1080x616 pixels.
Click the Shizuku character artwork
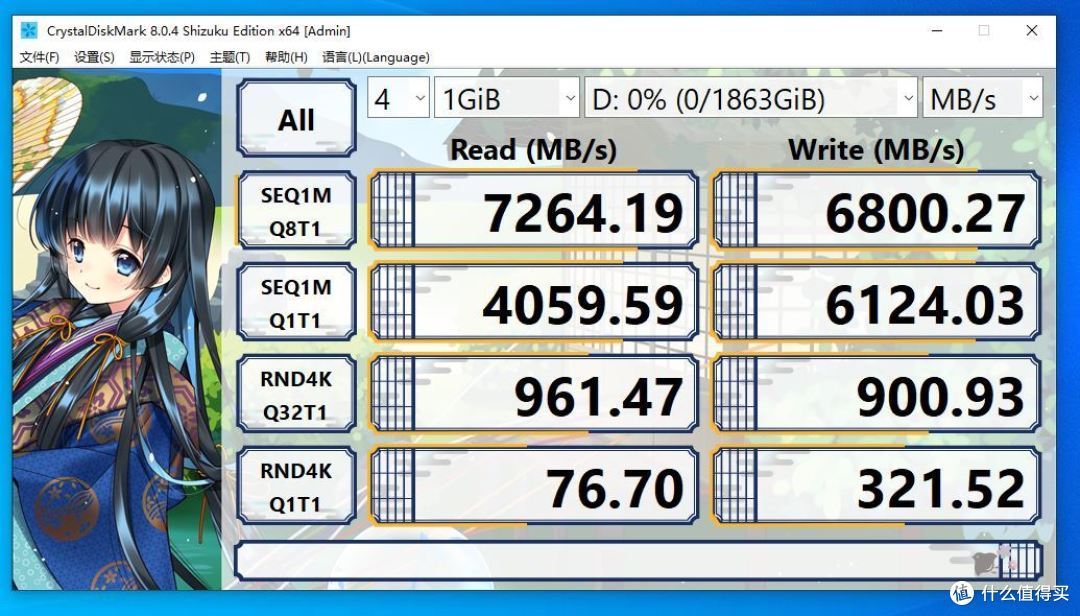(x=117, y=329)
